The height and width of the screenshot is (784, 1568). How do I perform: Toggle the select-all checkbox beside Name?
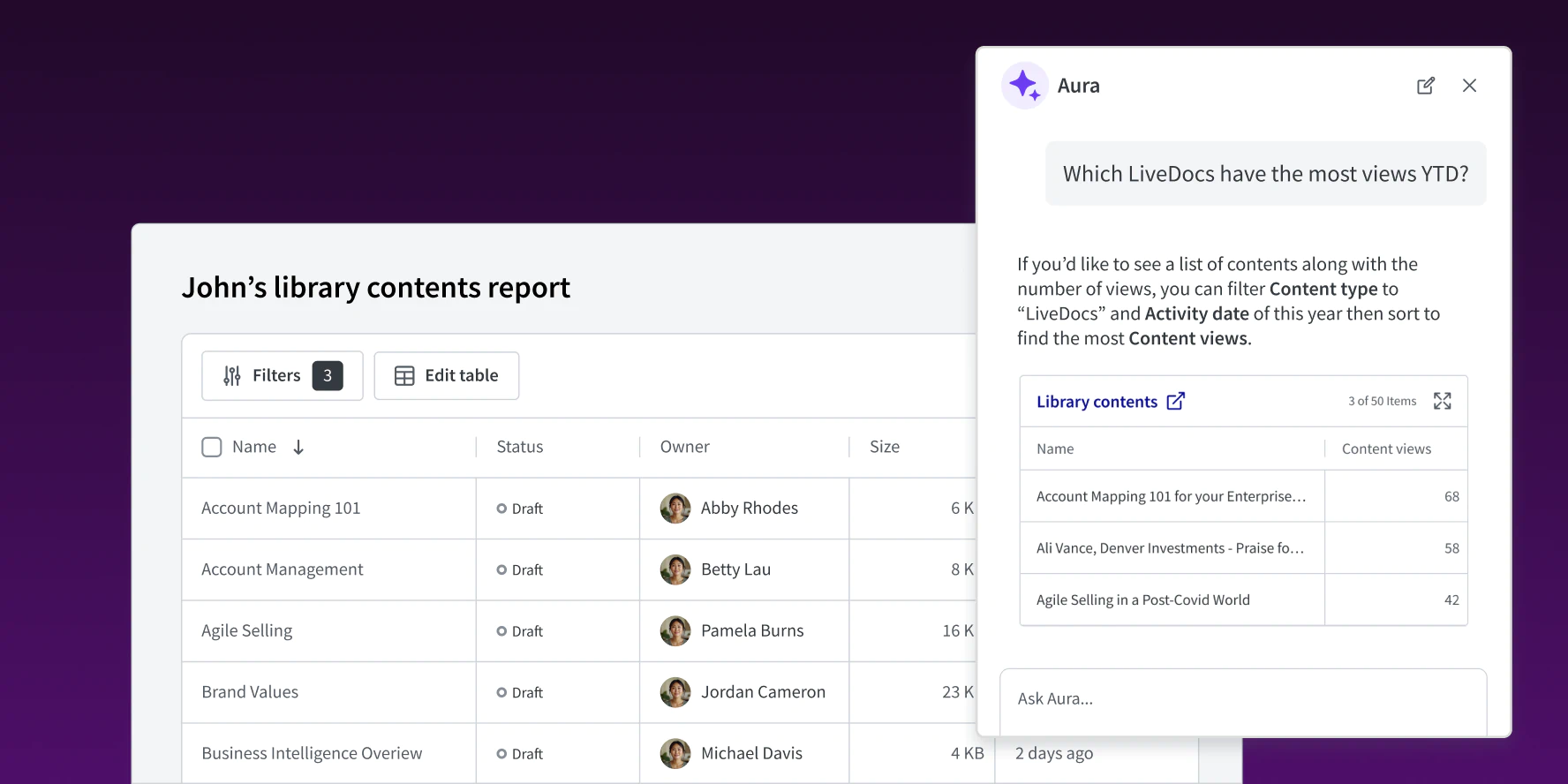(x=212, y=448)
